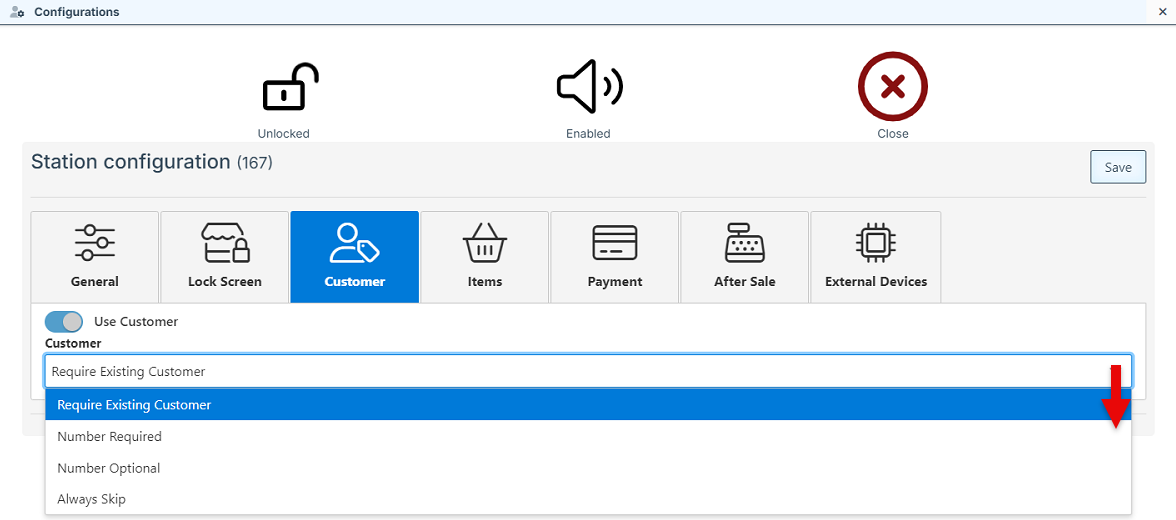Switch to the Lock Screen tab
Image resolution: width=1176 pixels, height=520 pixels.
[225, 256]
